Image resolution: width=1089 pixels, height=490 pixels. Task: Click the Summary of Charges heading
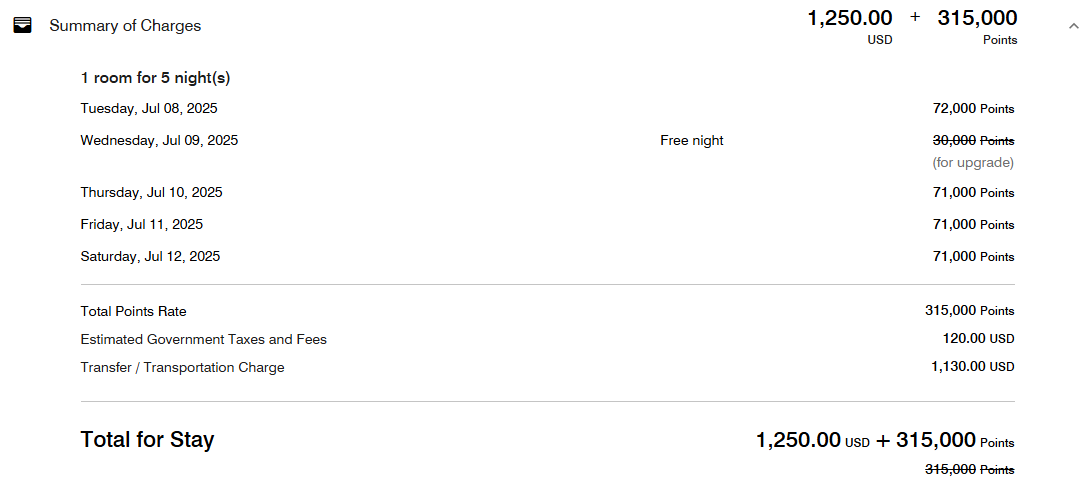click(x=125, y=26)
